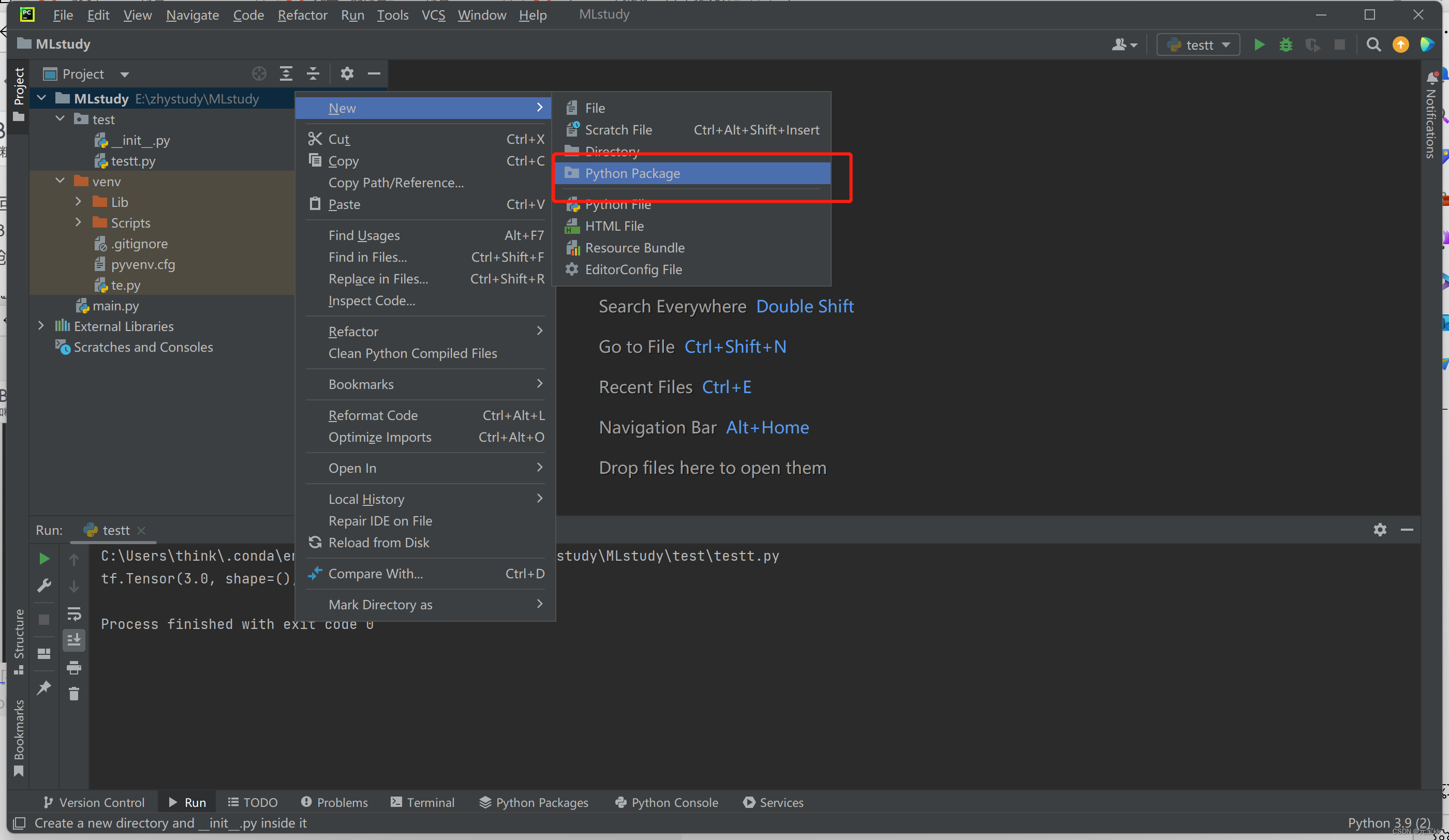
Task: Collapse the venv folder
Action: [60, 181]
